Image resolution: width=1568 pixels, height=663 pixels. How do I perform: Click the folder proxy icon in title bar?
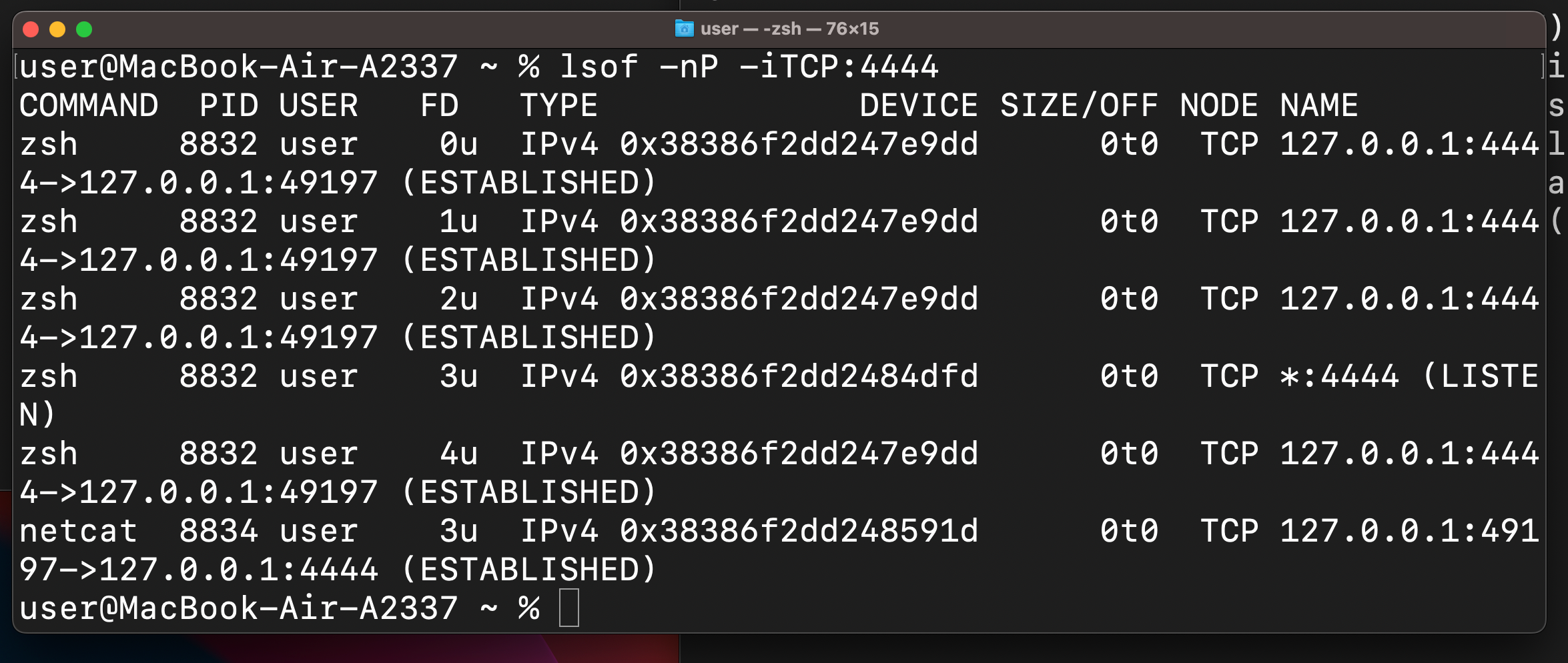click(684, 29)
